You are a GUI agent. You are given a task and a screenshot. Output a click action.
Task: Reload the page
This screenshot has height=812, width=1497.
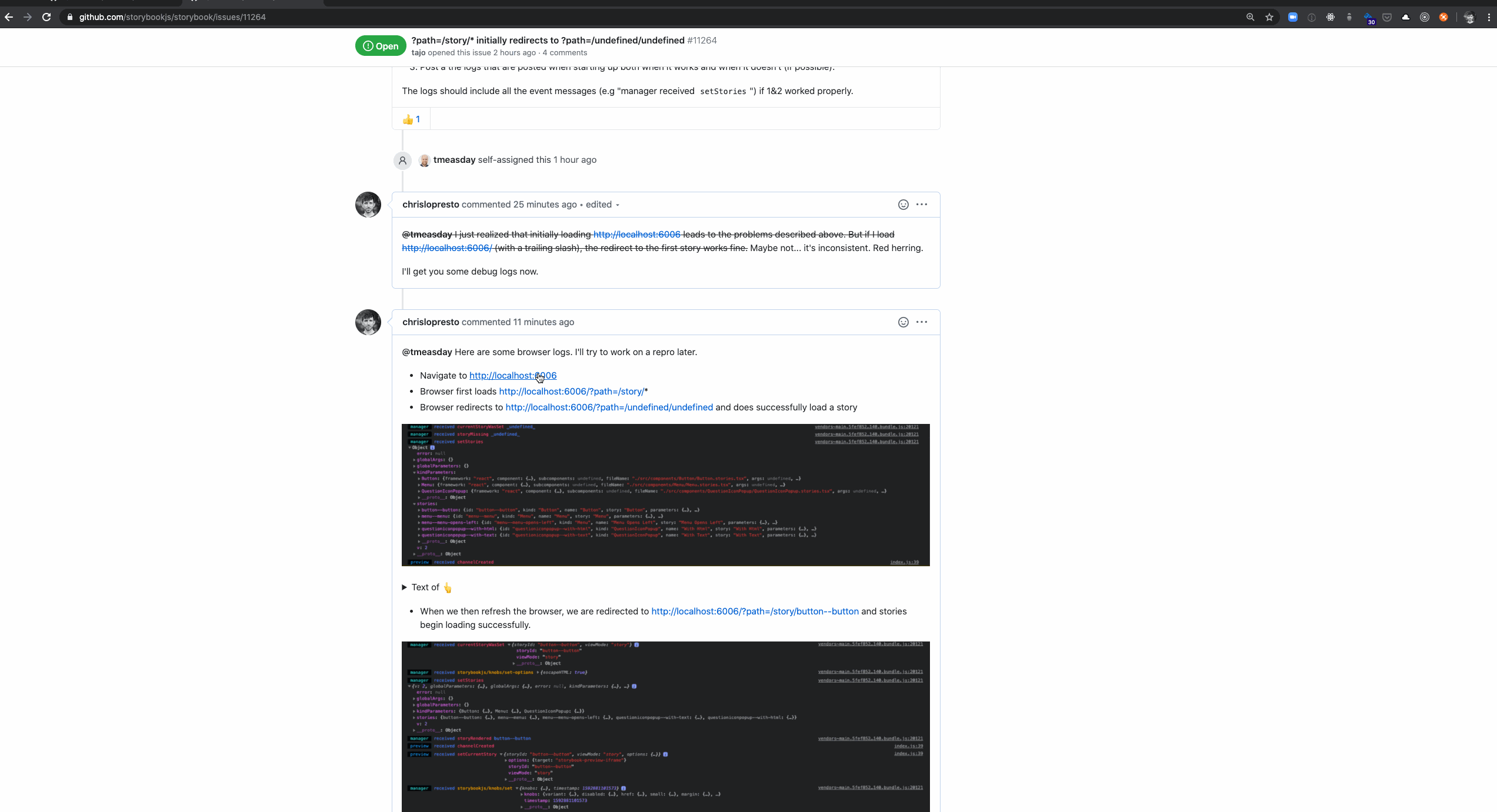pyautogui.click(x=46, y=17)
